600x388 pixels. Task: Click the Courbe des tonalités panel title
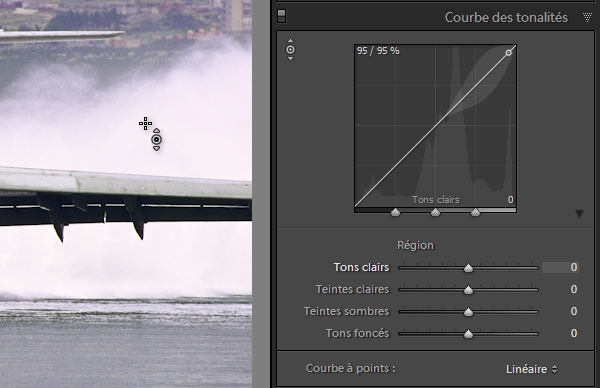[506, 17]
